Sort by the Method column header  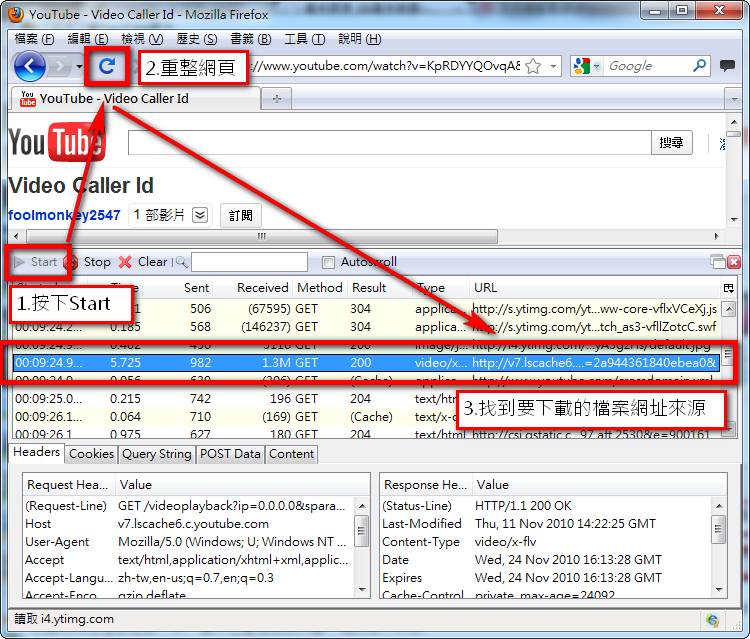[320, 288]
